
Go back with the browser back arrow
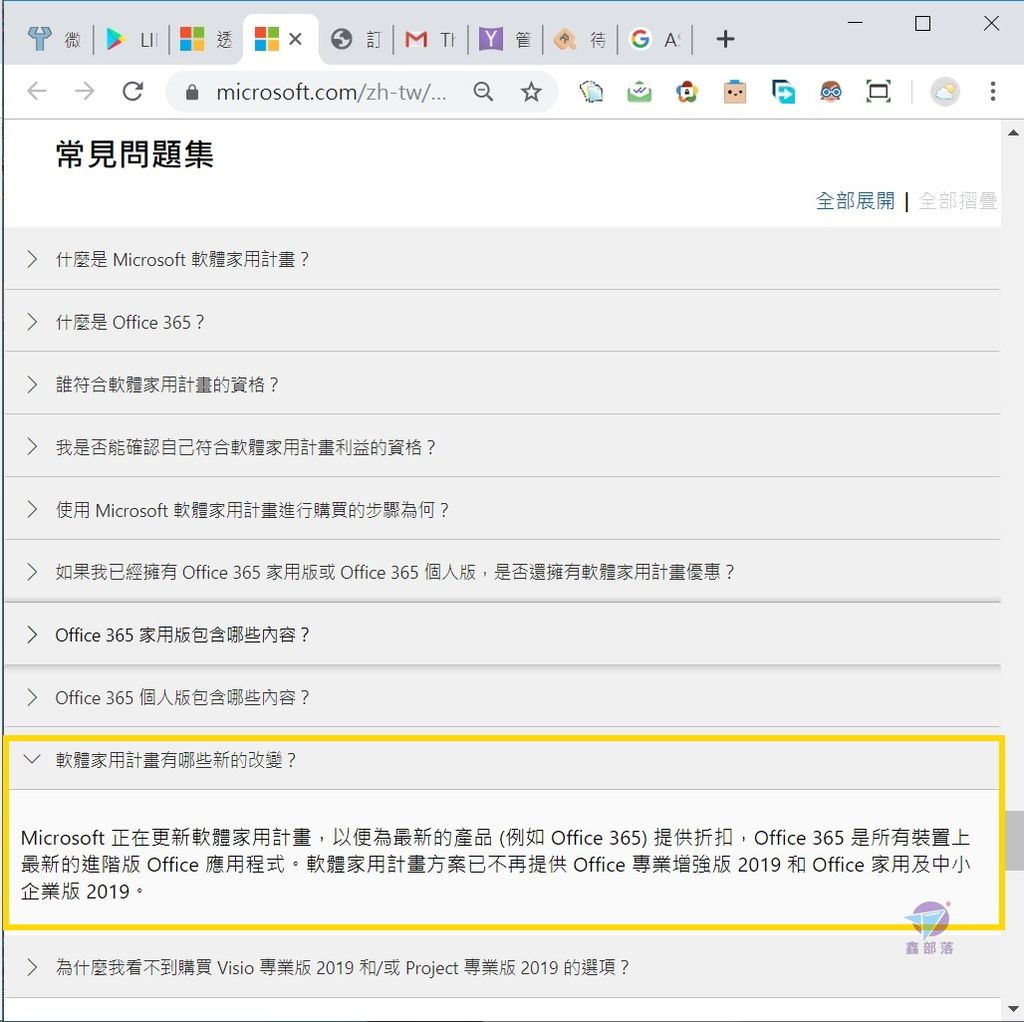(37, 91)
